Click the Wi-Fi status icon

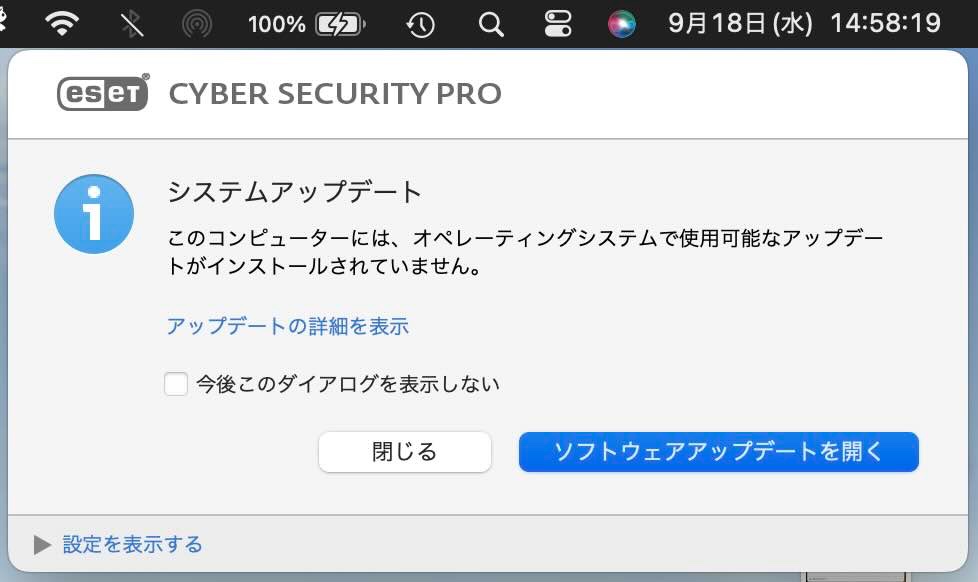tap(62, 23)
